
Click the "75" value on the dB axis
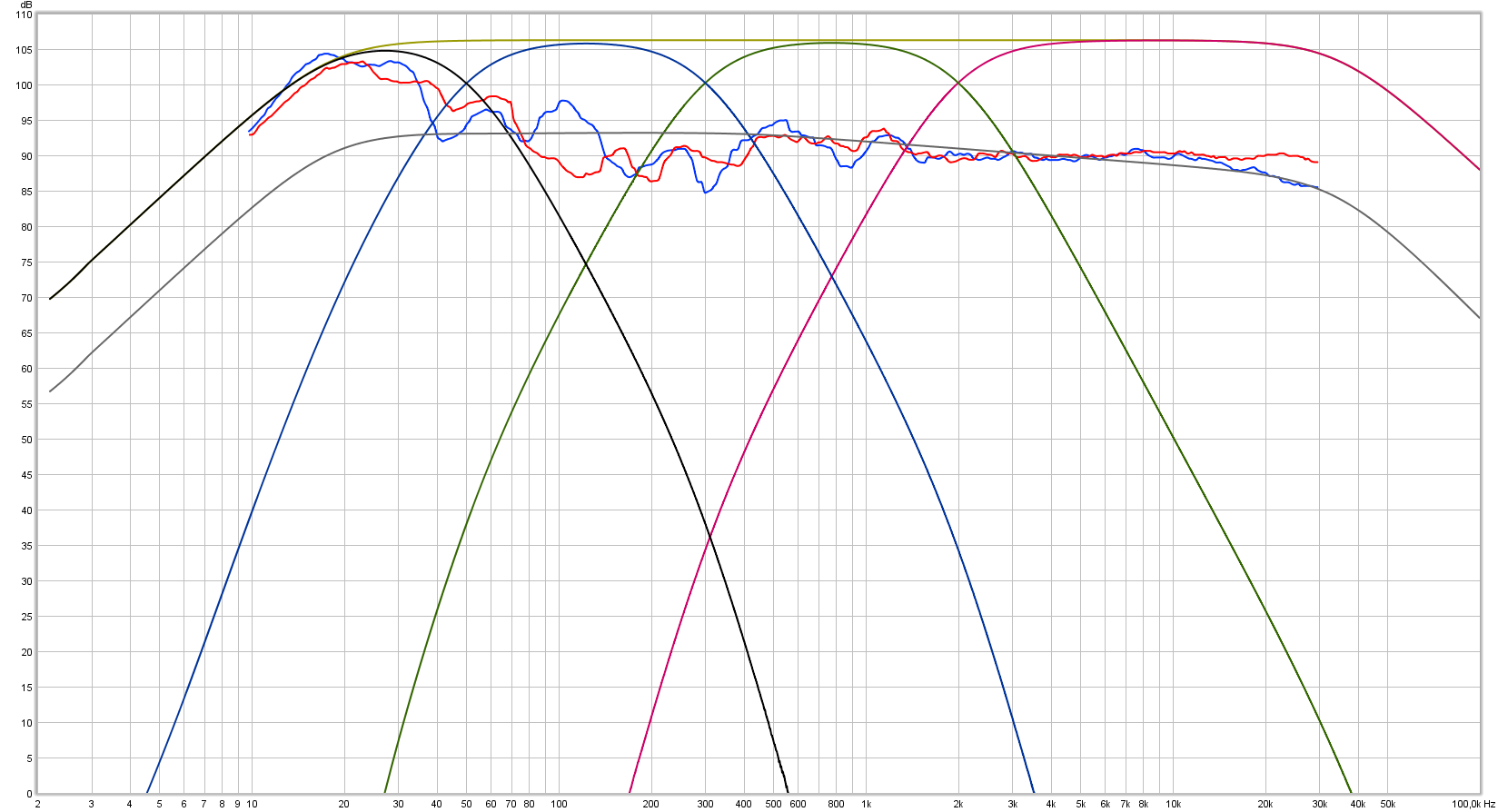(x=26, y=262)
